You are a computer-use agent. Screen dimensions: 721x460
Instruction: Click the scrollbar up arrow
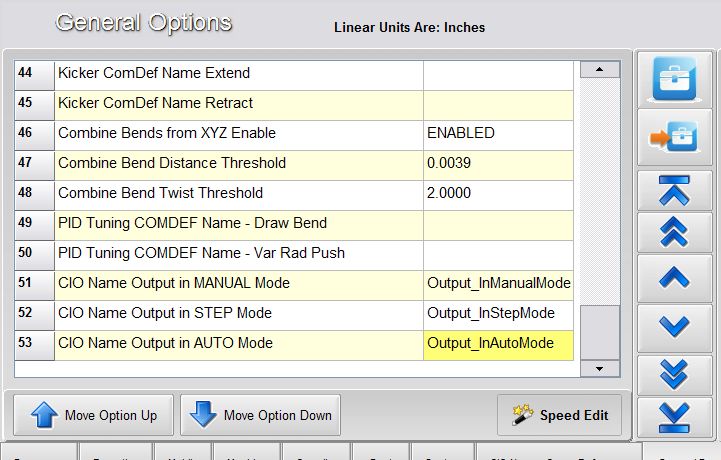[x=600, y=69]
